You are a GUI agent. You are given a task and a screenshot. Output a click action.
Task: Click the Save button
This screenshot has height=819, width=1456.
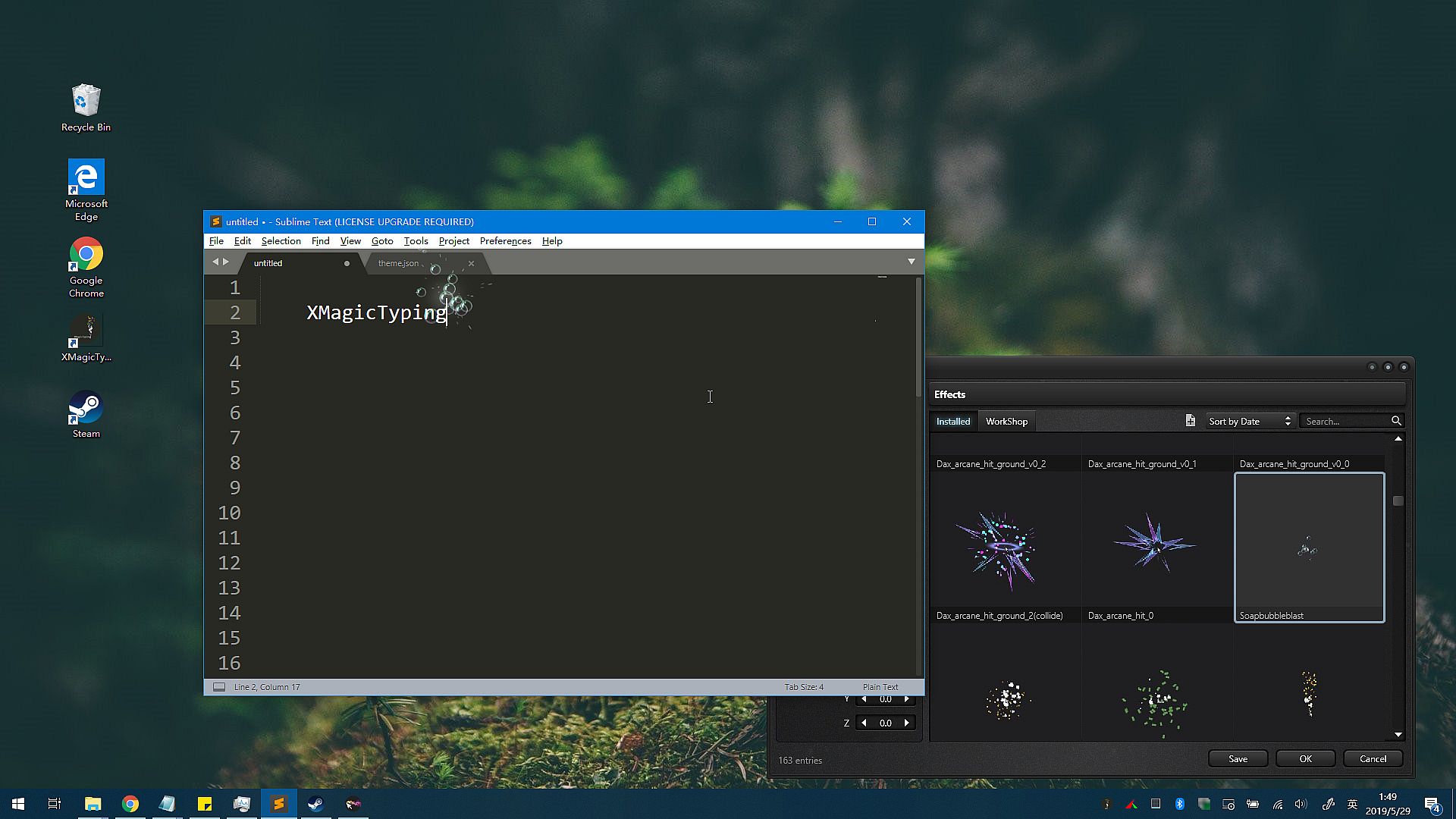(1238, 758)
